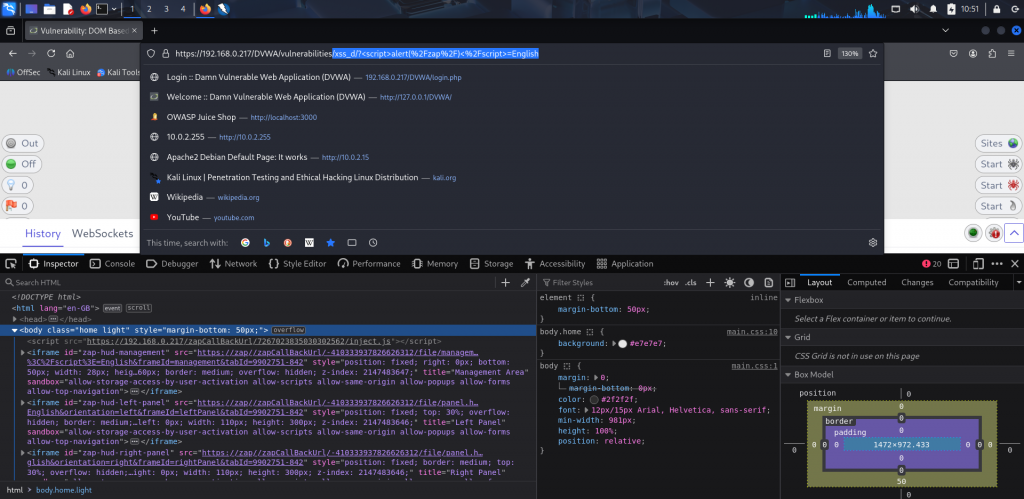
Task: Search this time with Wikipedia
Action: coord(310,242)
